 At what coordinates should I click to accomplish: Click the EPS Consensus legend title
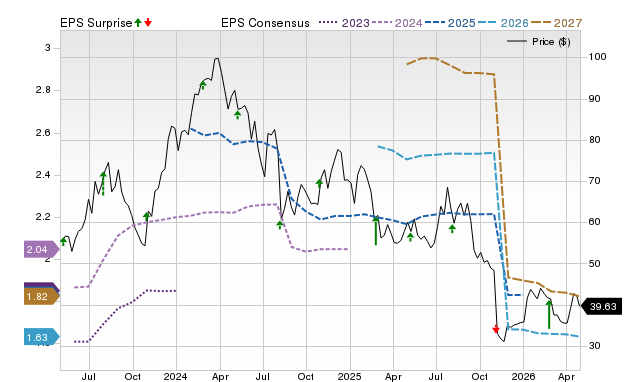tap(265, 23)
